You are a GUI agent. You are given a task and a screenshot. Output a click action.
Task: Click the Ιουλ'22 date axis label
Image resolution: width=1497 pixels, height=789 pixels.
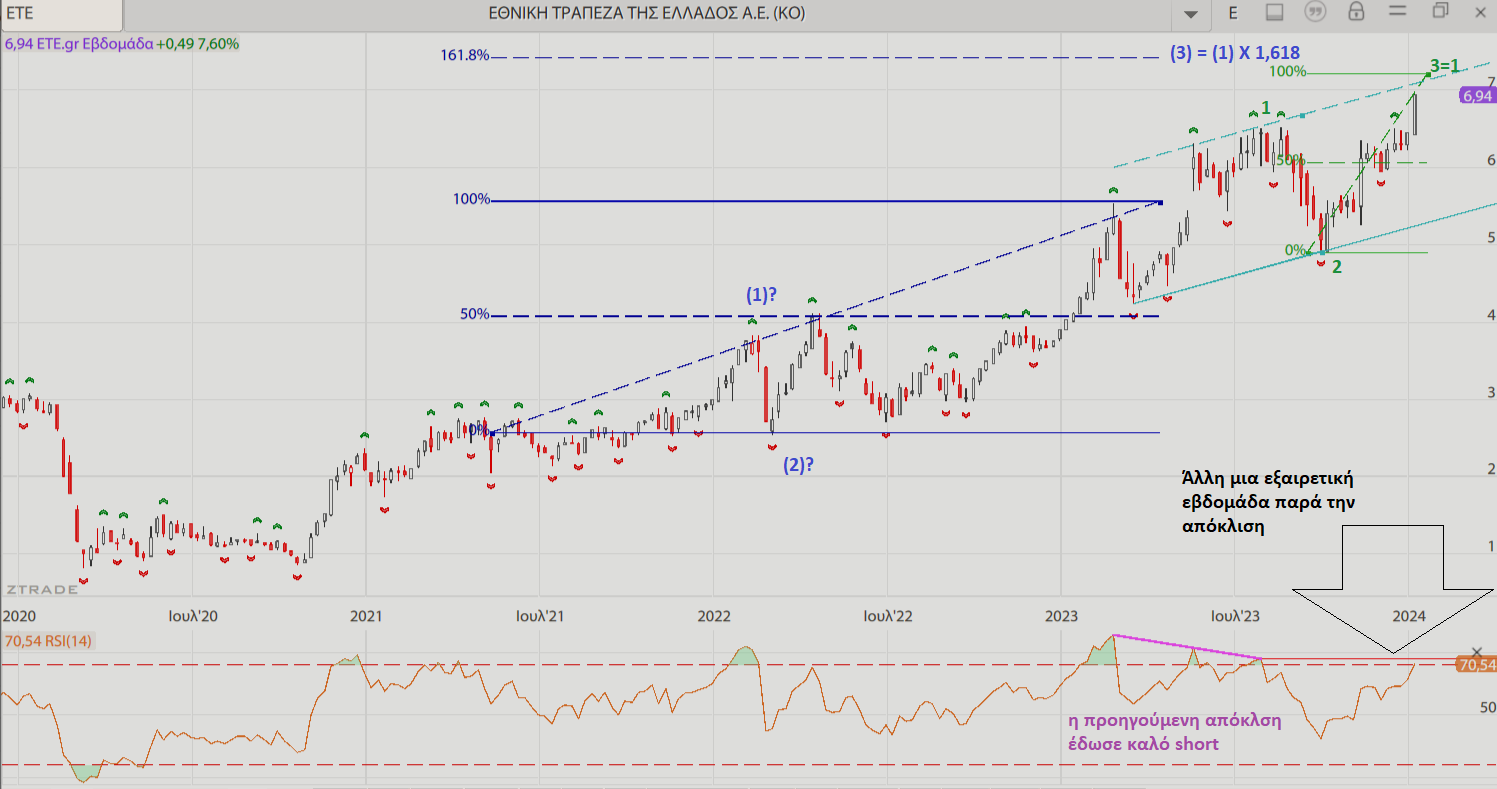coord(887,616)
